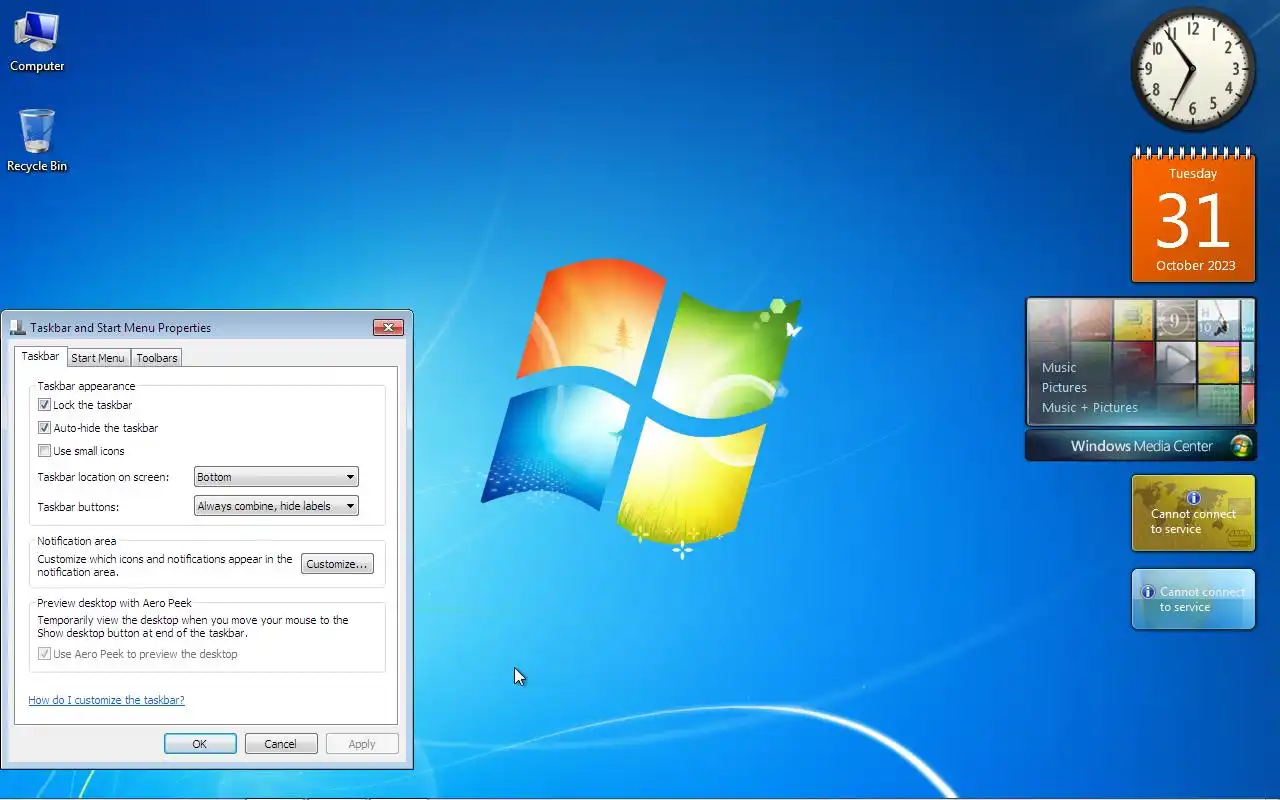The image size is (1280, 800).
Task: Uncheck Auto-hide the taskbar
Action: click(44, 428)
